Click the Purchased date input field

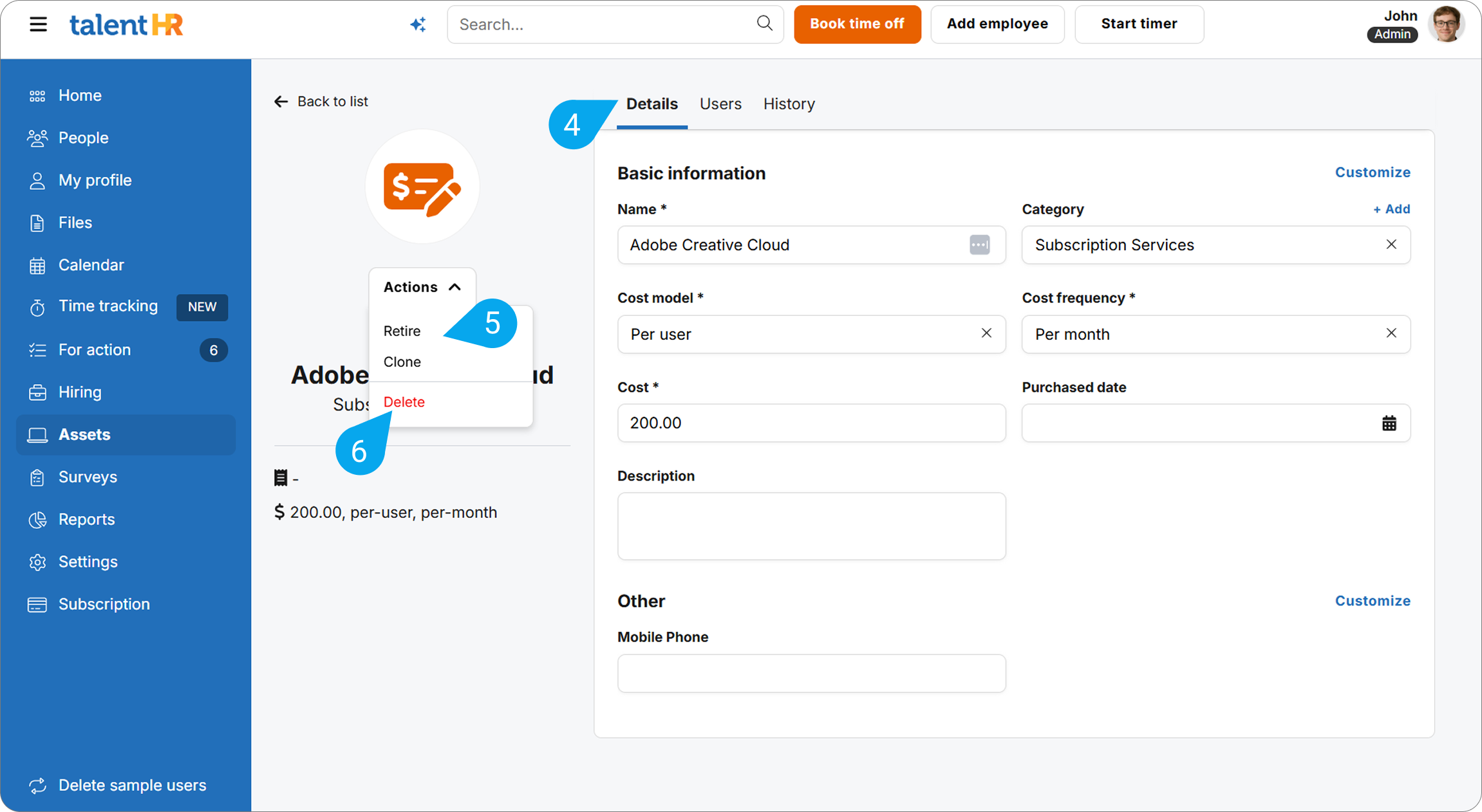[x=1215, y=423]
